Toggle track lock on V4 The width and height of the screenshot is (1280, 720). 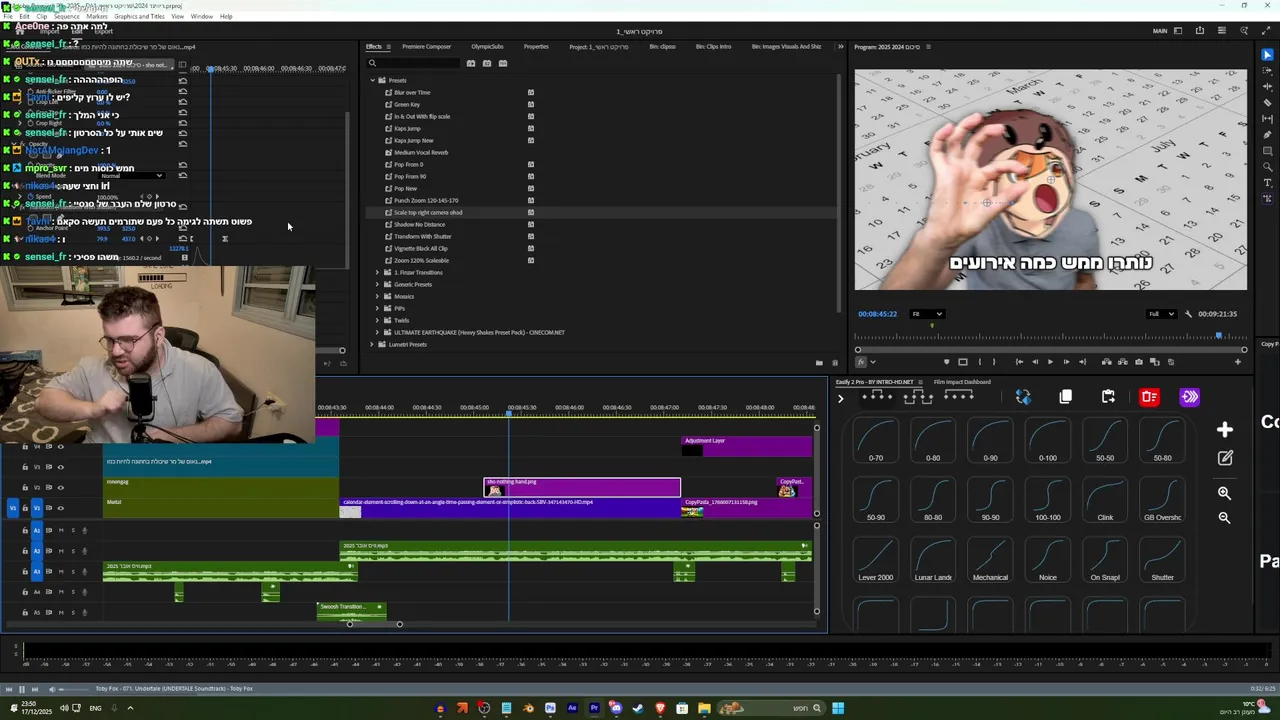[x=26, y=447]
